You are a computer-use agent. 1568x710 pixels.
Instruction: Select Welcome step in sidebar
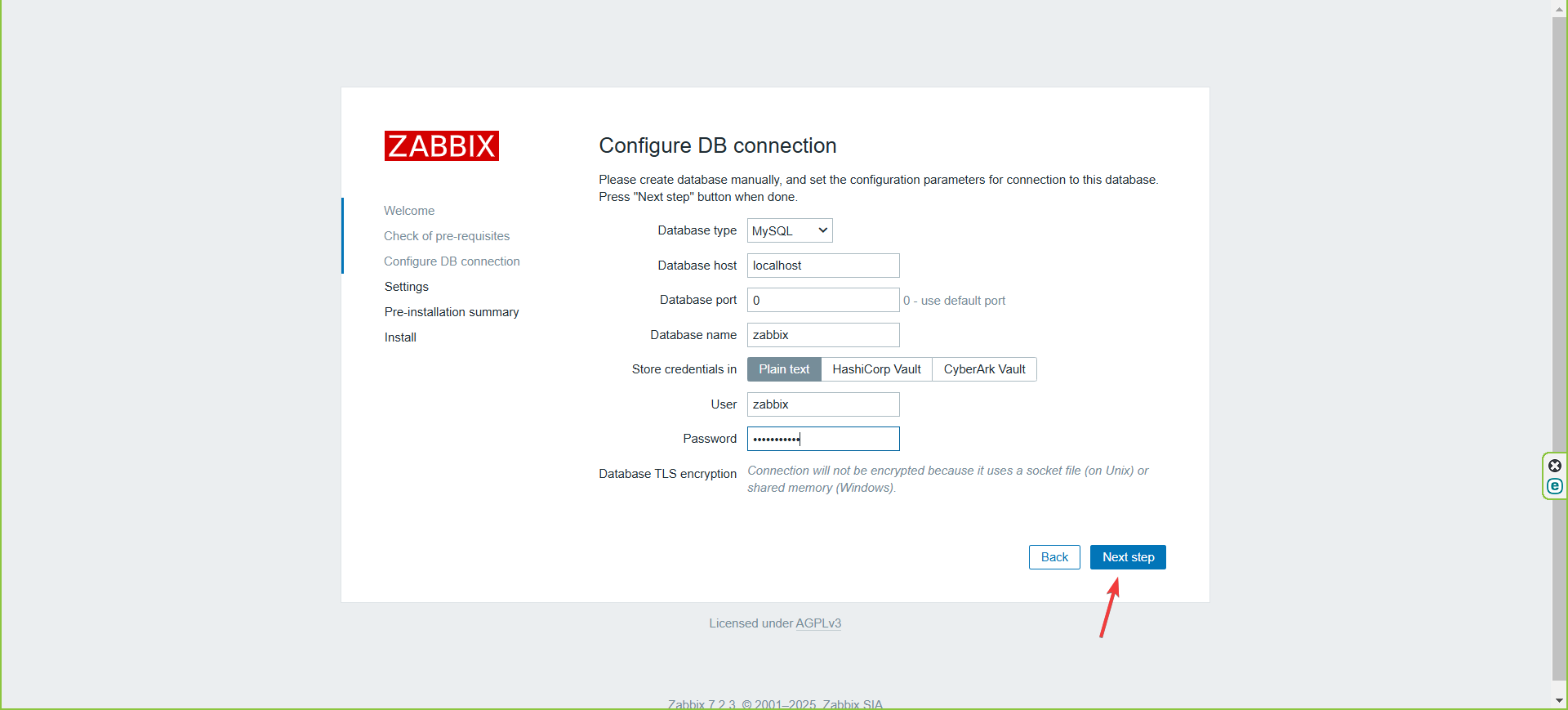tap(409, 211)
